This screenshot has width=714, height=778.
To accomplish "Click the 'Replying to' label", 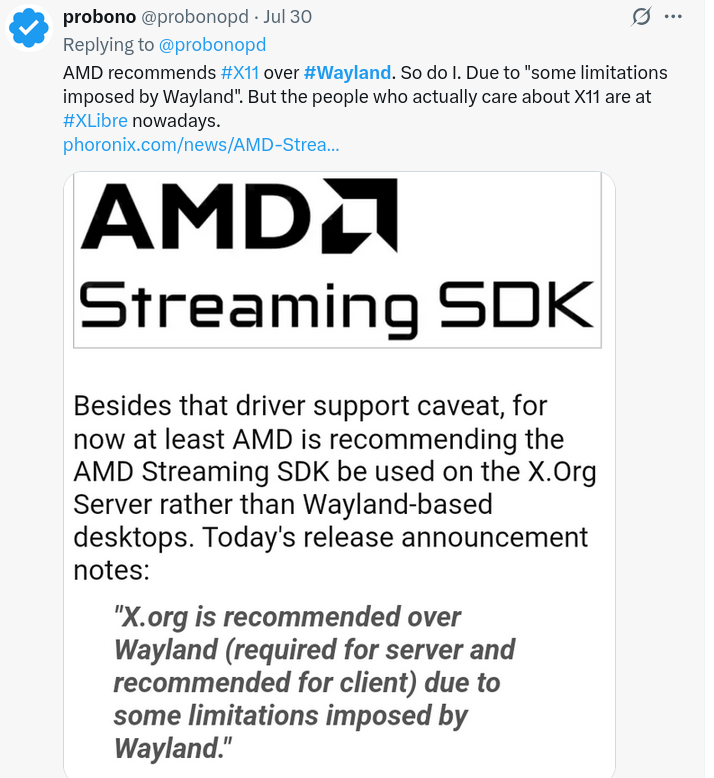I will click(x=108, y=45).
